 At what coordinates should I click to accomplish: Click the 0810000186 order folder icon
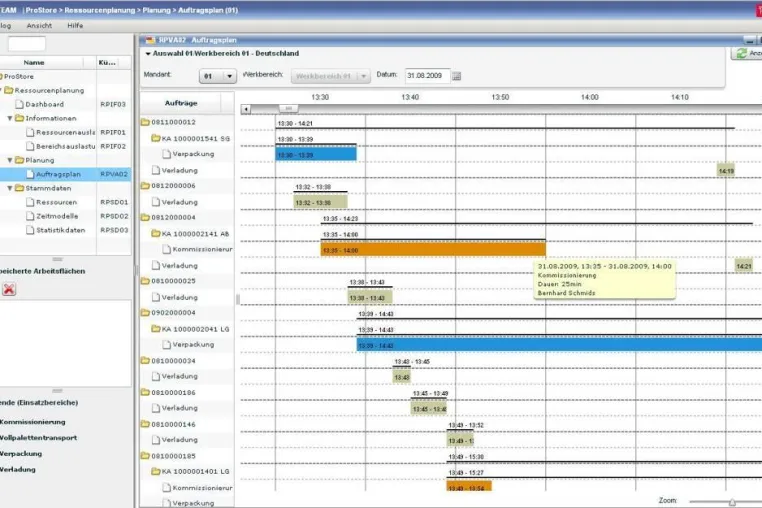[x=145, y=392]
